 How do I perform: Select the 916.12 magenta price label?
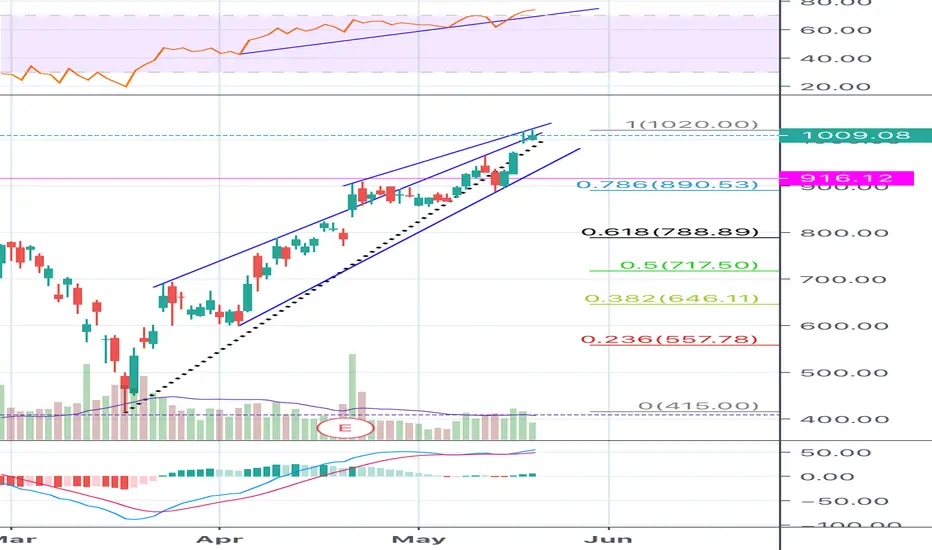pos(846,178)
